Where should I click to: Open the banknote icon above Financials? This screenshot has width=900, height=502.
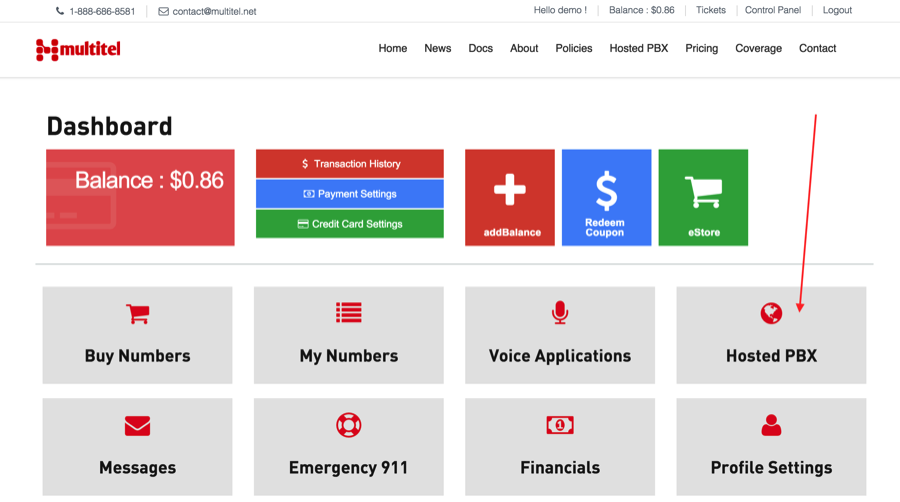[x=560, y=425]
